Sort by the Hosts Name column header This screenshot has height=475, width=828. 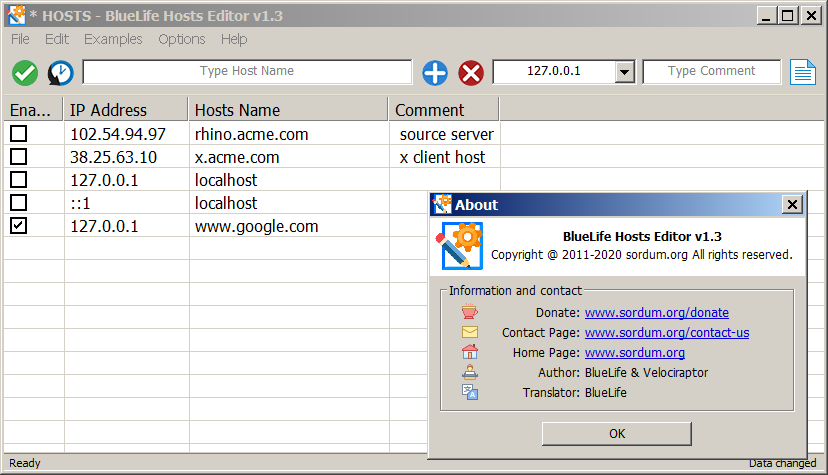[288, 110]
